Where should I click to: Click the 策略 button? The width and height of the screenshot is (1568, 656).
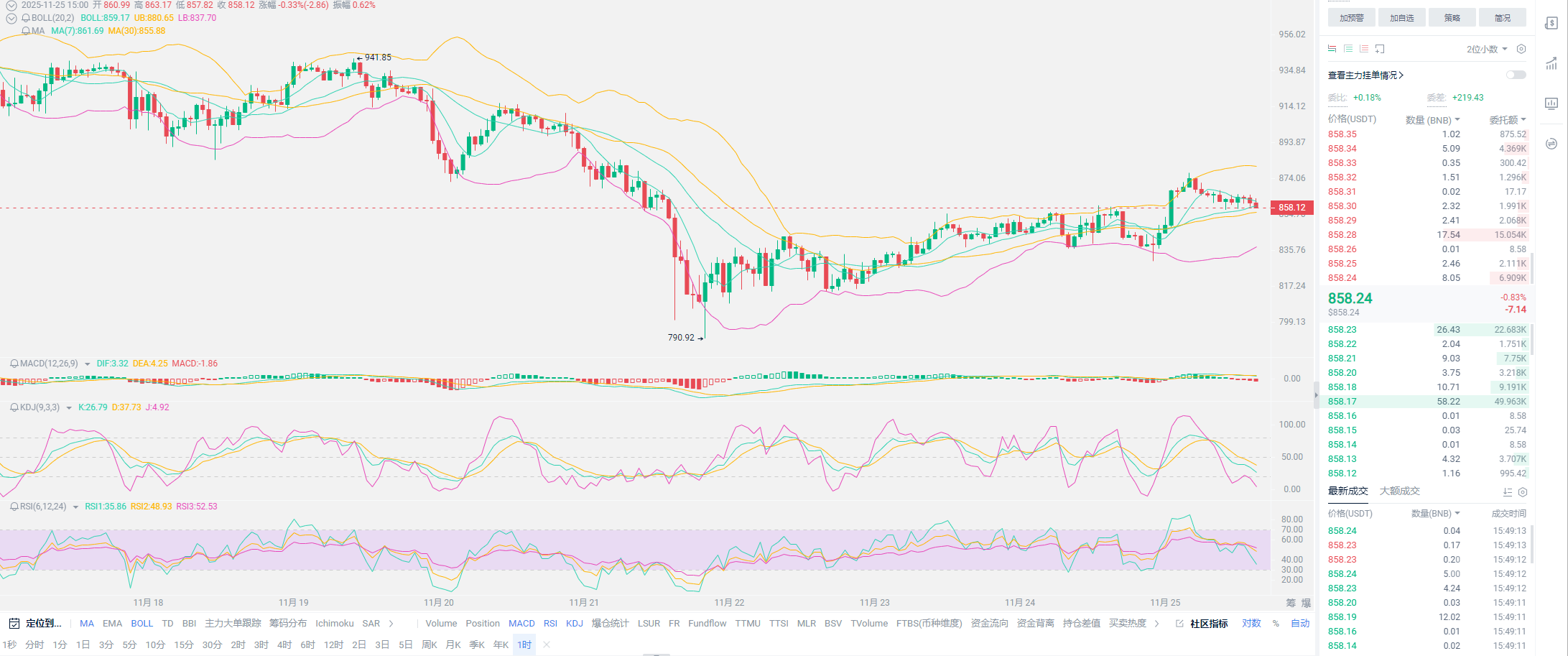pos(1452,18)
